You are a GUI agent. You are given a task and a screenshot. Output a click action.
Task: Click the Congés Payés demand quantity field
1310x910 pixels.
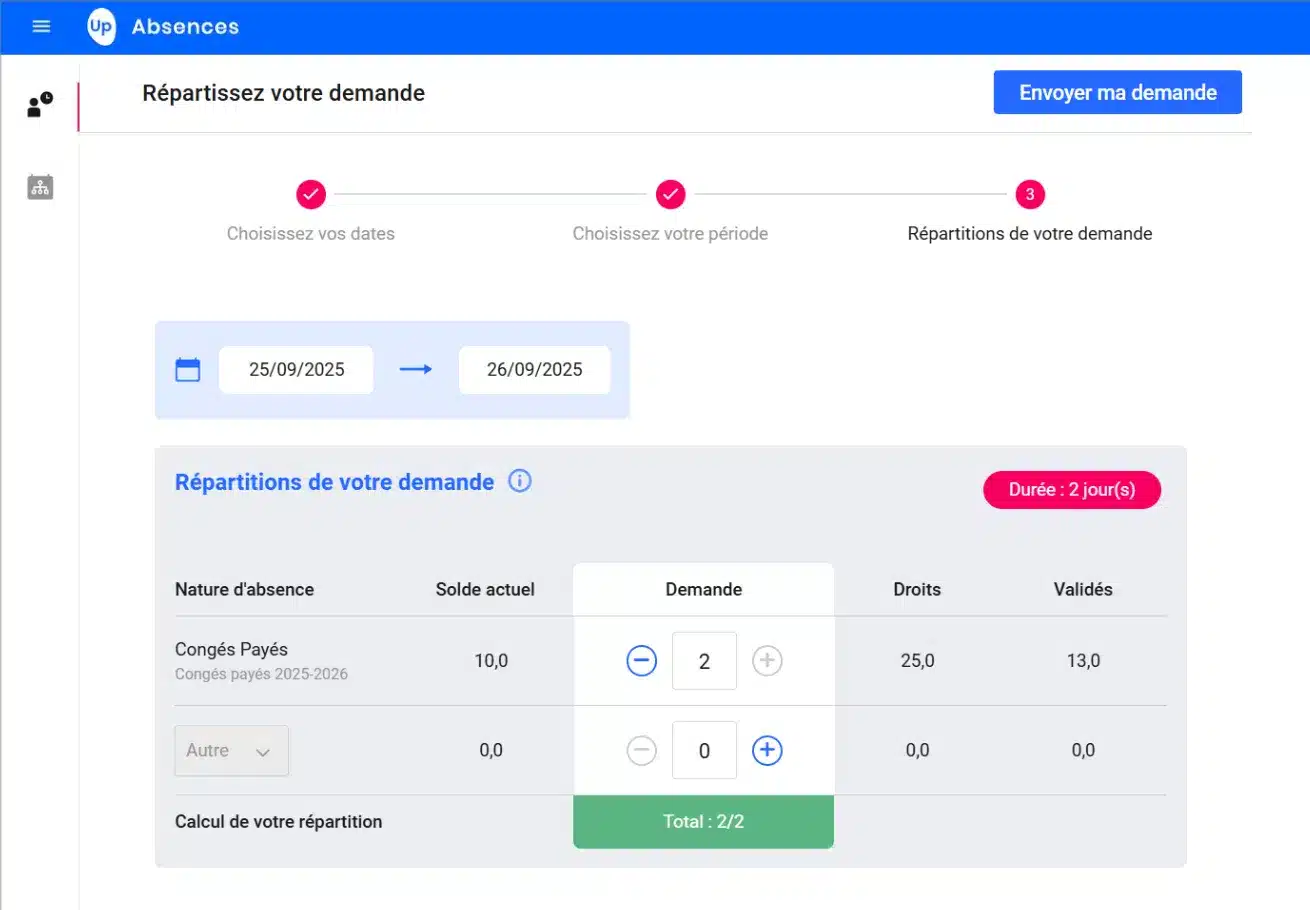[704, 661]
